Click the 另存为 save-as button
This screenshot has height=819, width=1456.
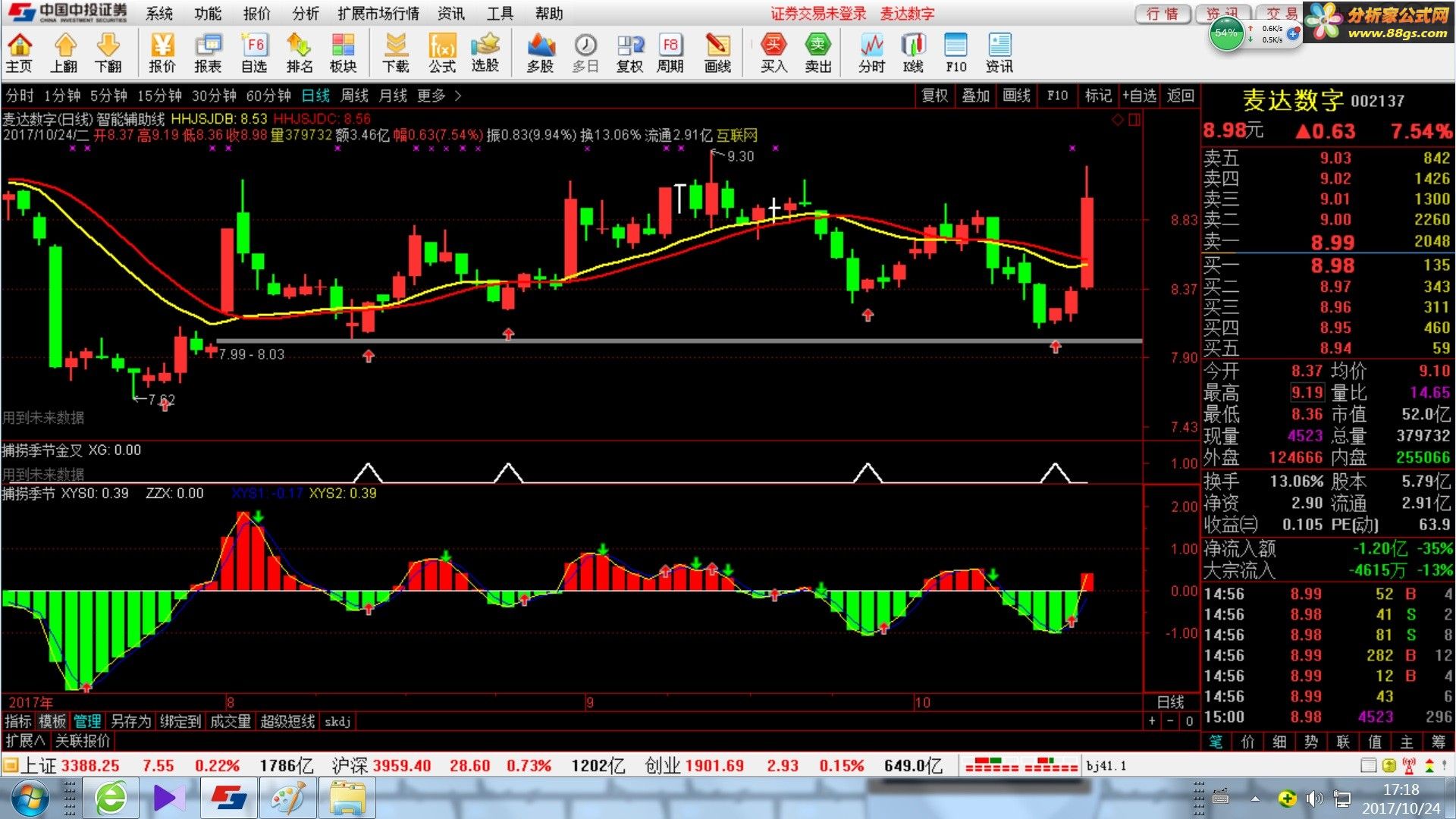(130, 721)
